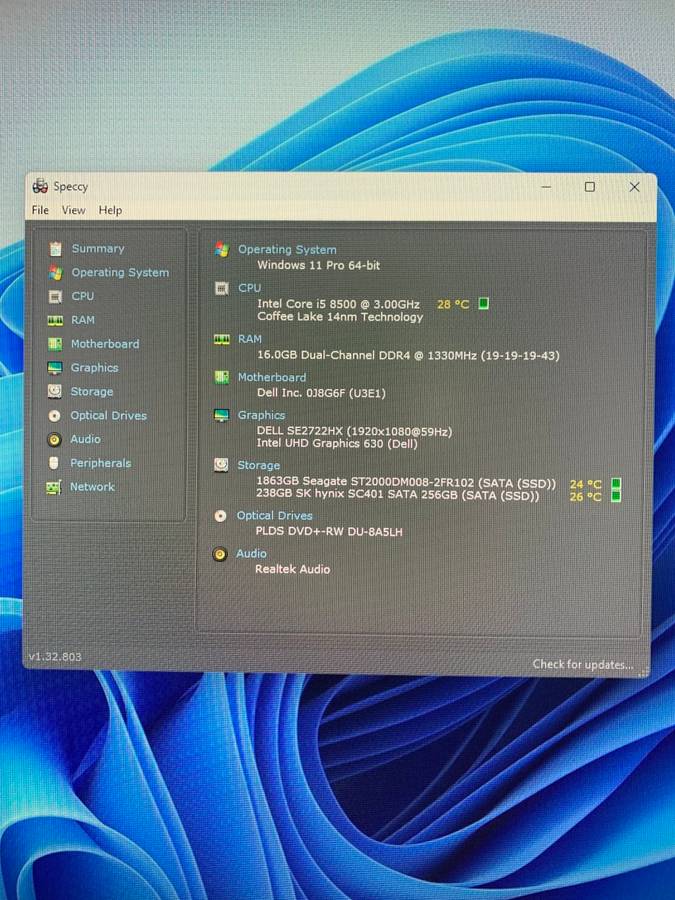This screenshot has width=675, height=900.
Task: Click Dell Inc. 0J8G6F (U3E1) text
Action: point(321,393)
